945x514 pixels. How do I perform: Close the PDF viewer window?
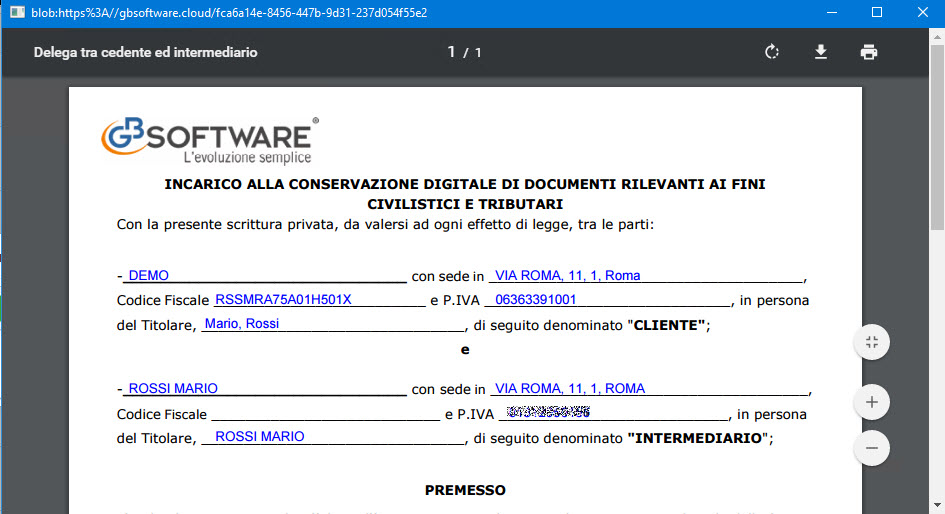point(923,13)
